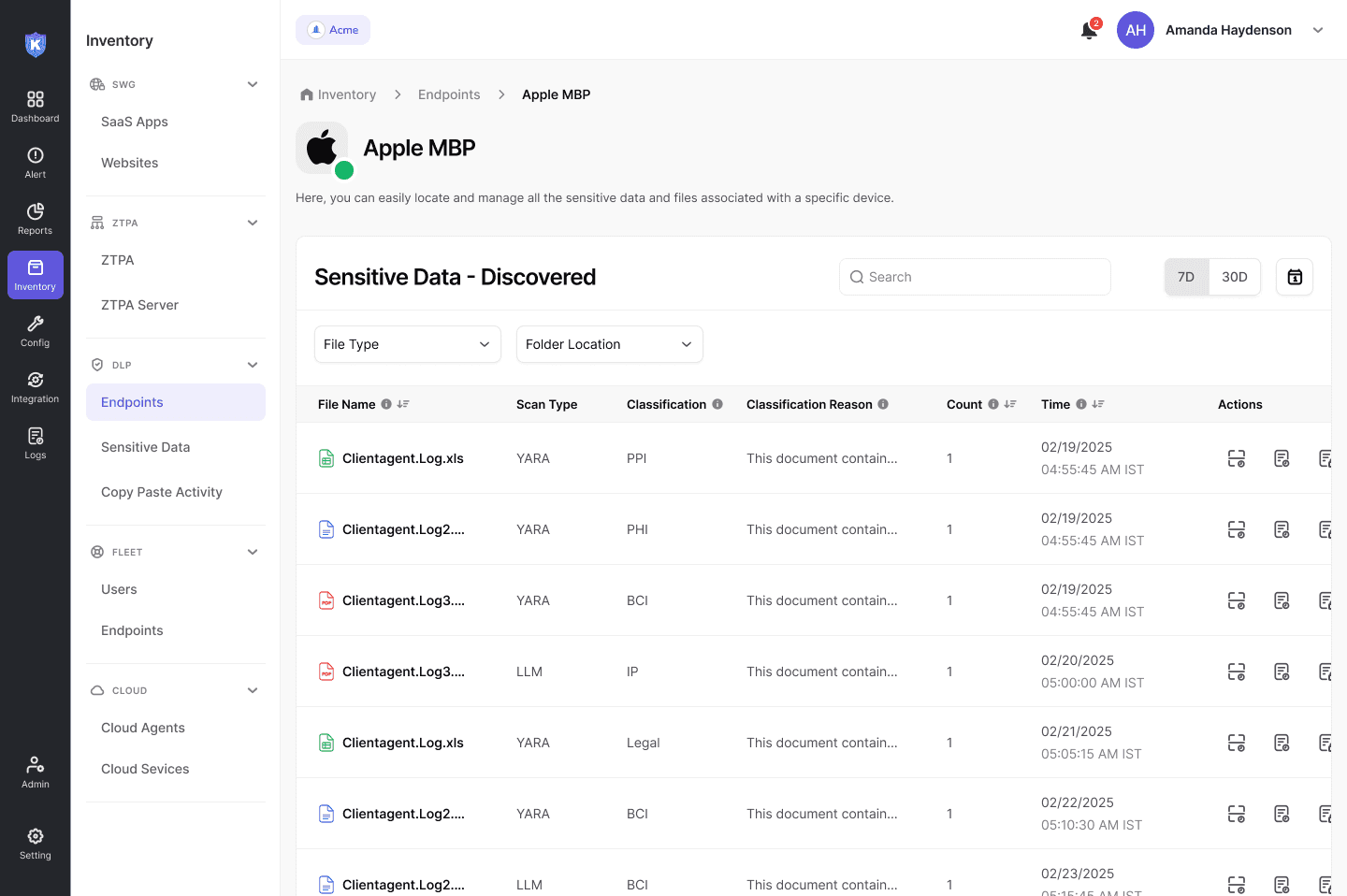Open the File Type dropdown

tap(408, 344)
